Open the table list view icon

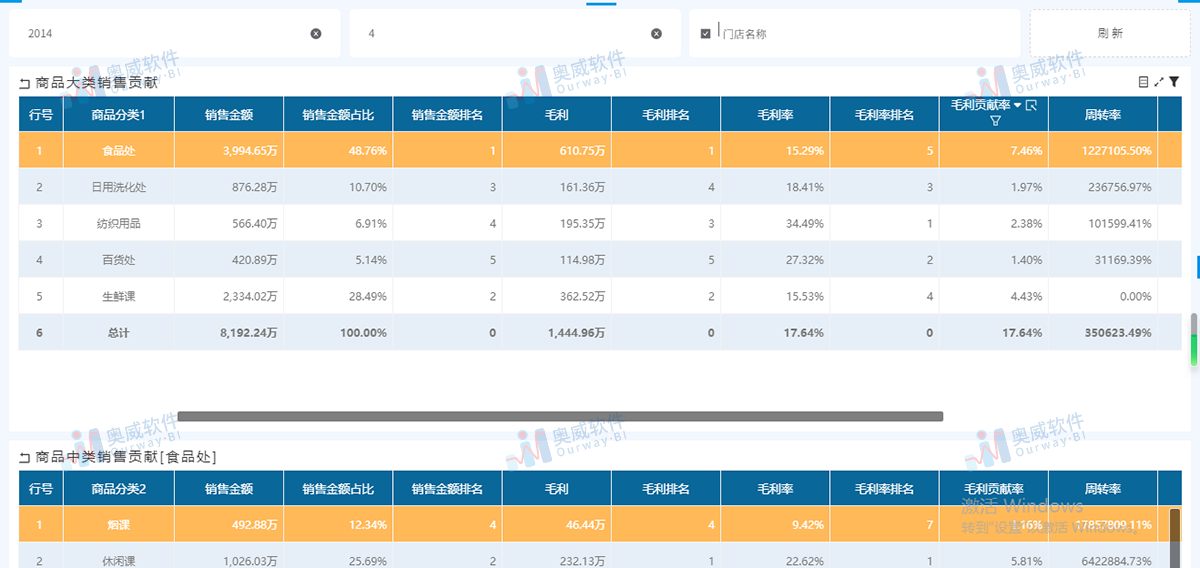pos(1144,82)
